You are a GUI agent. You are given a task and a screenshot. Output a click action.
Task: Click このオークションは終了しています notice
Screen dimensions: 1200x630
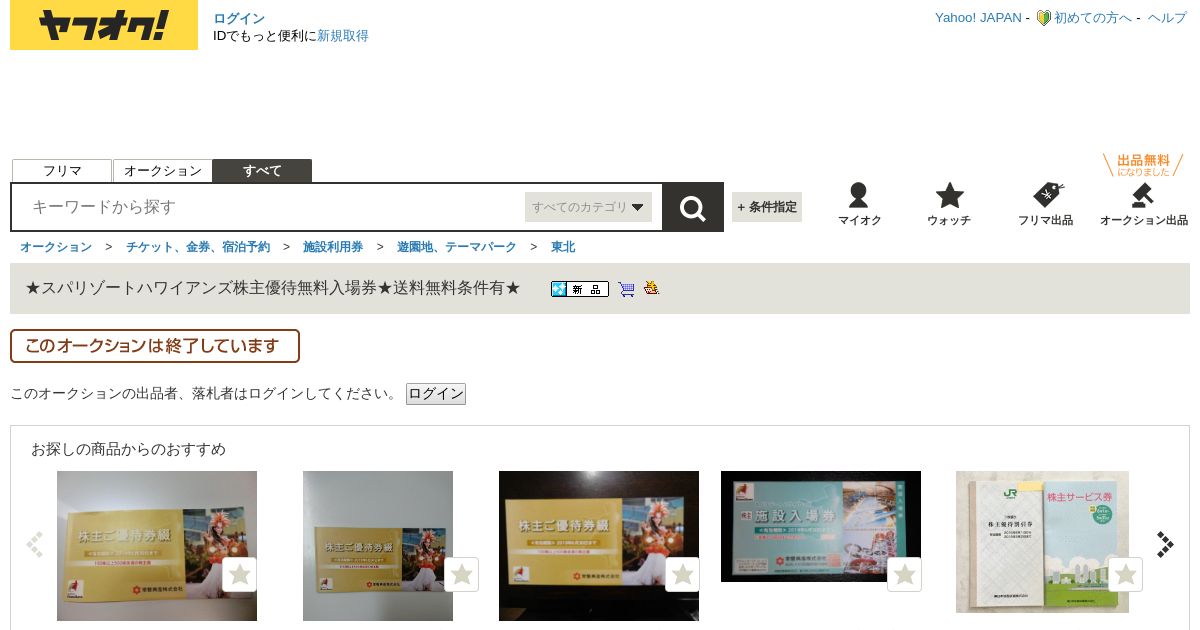[x=155, y=346]
